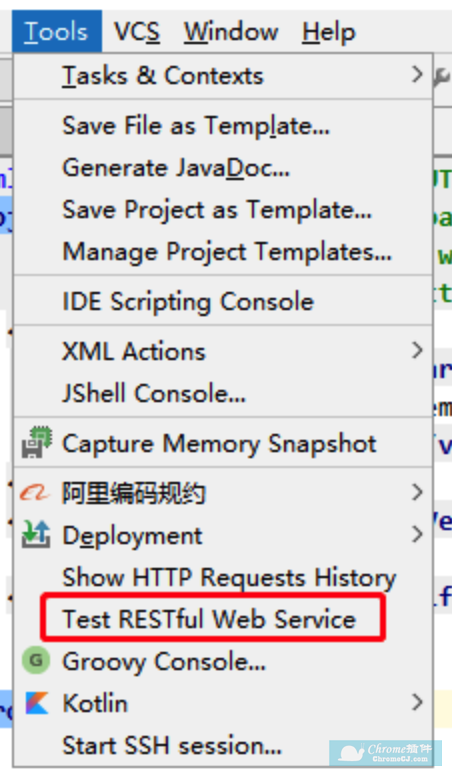The height and width of the screenshot is (776, 452).
Task: Open XML Actions submenu
Action: coord(223,352)
